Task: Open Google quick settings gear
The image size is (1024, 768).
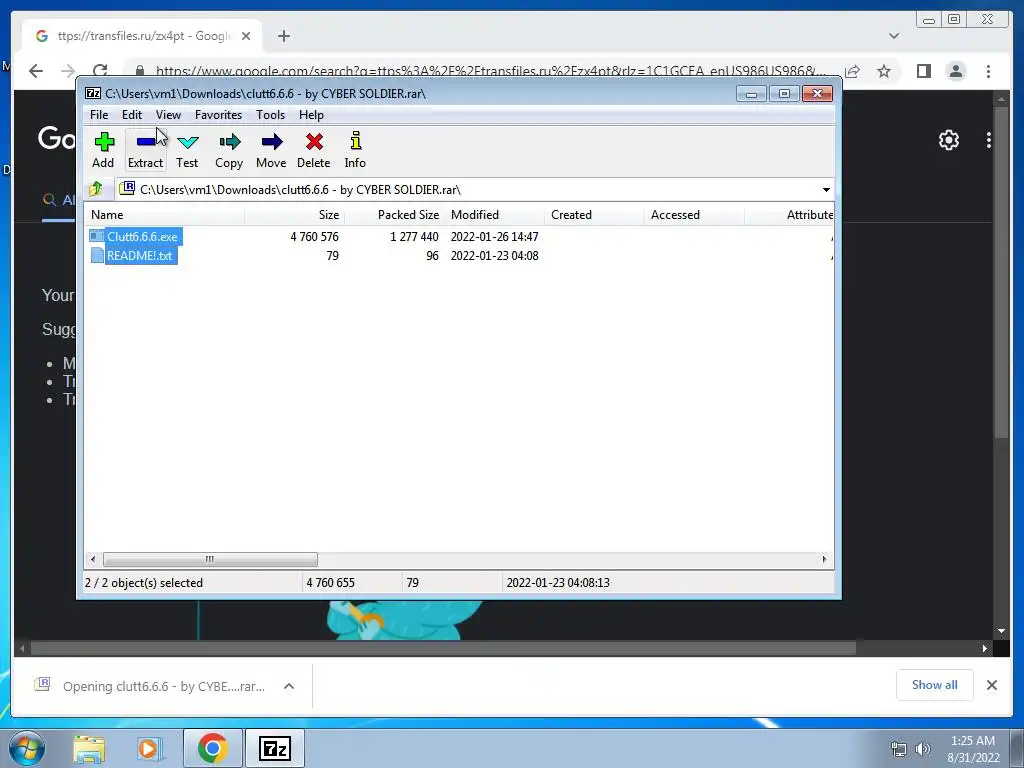Action: pyautogui.click(x=949, y=140)
